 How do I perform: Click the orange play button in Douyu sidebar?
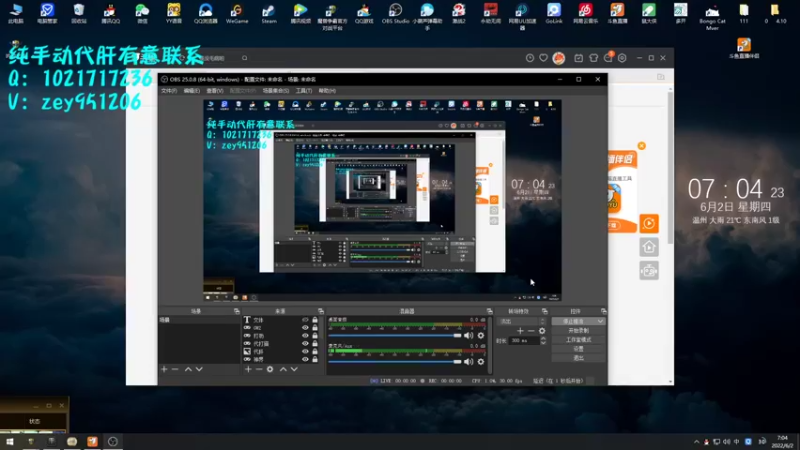click(x=649, y=223)
